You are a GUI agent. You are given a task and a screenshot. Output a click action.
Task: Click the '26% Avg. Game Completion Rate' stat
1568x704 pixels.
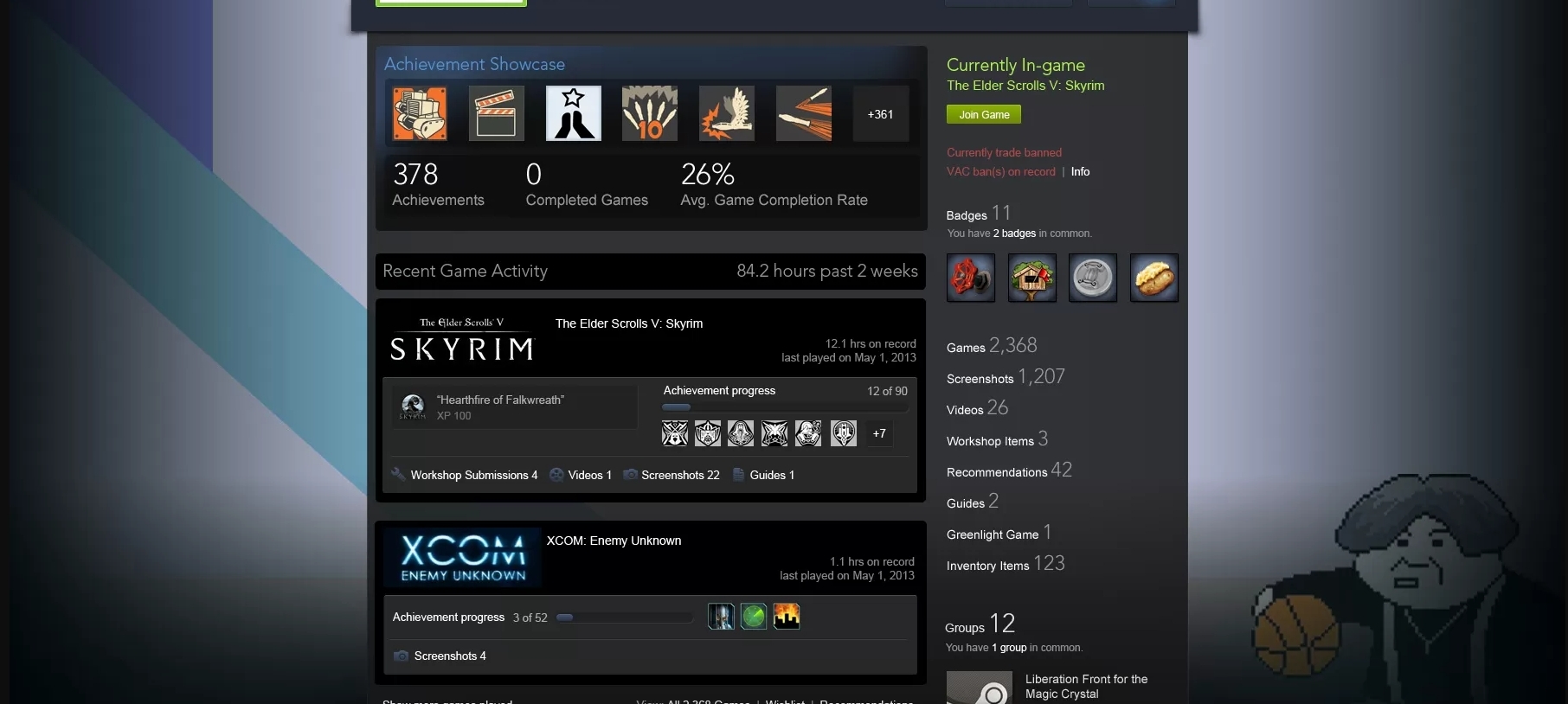coord(774,185)
